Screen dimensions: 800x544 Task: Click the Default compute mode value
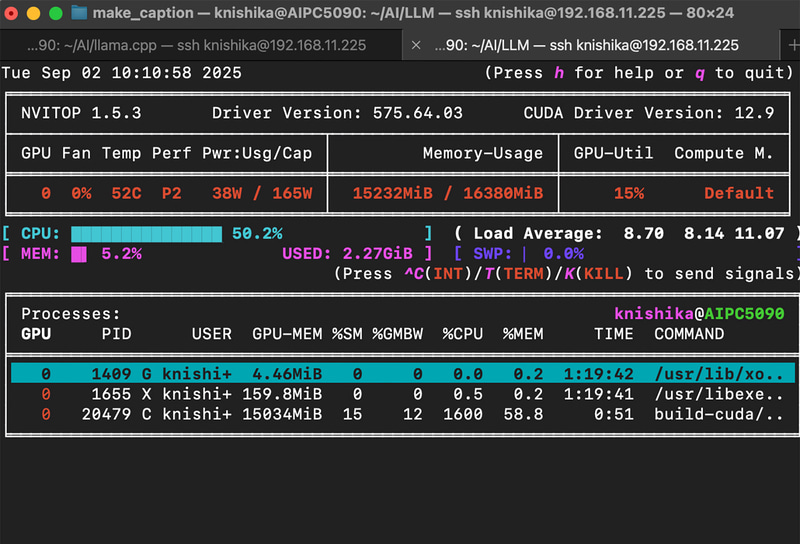click(739, 193)
